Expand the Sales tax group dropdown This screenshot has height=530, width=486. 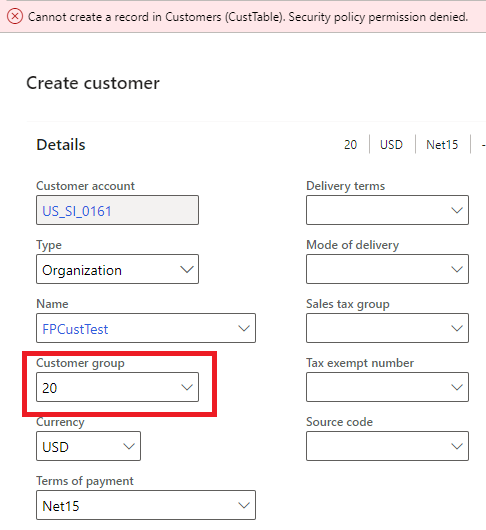pos(387,328)
